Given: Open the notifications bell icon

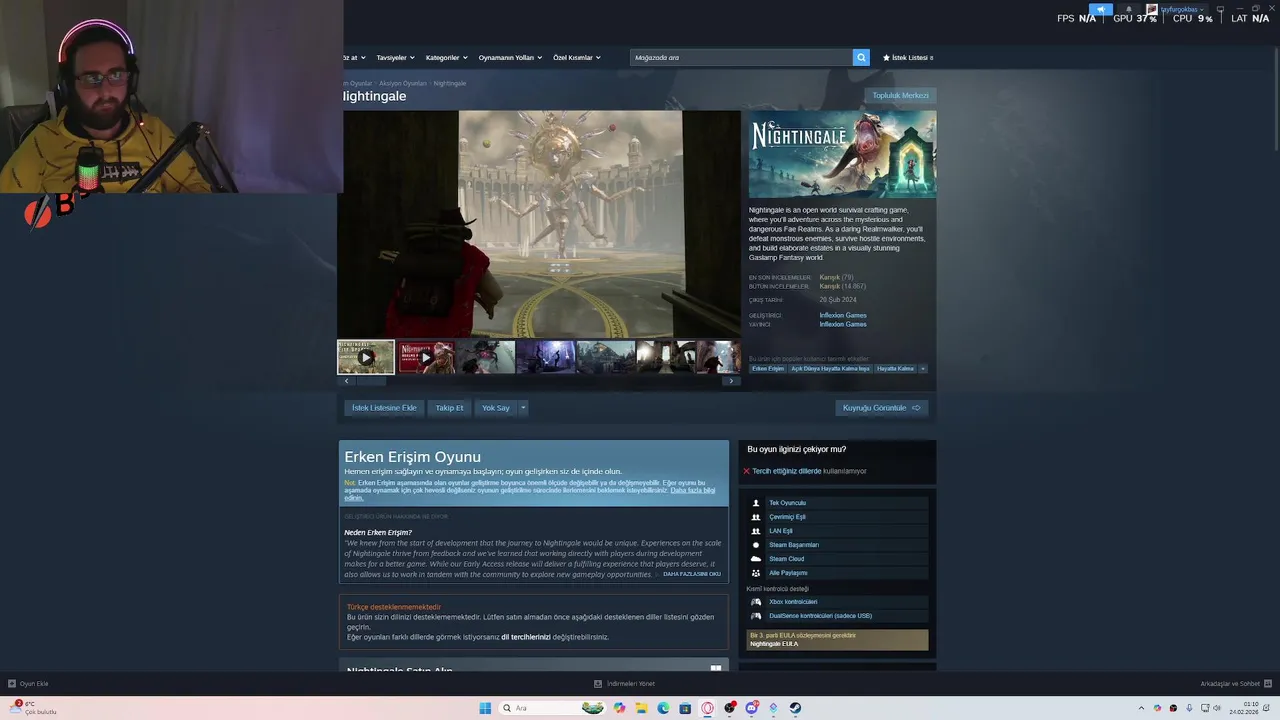Looking at the screenshot, I should [1129, 10].
